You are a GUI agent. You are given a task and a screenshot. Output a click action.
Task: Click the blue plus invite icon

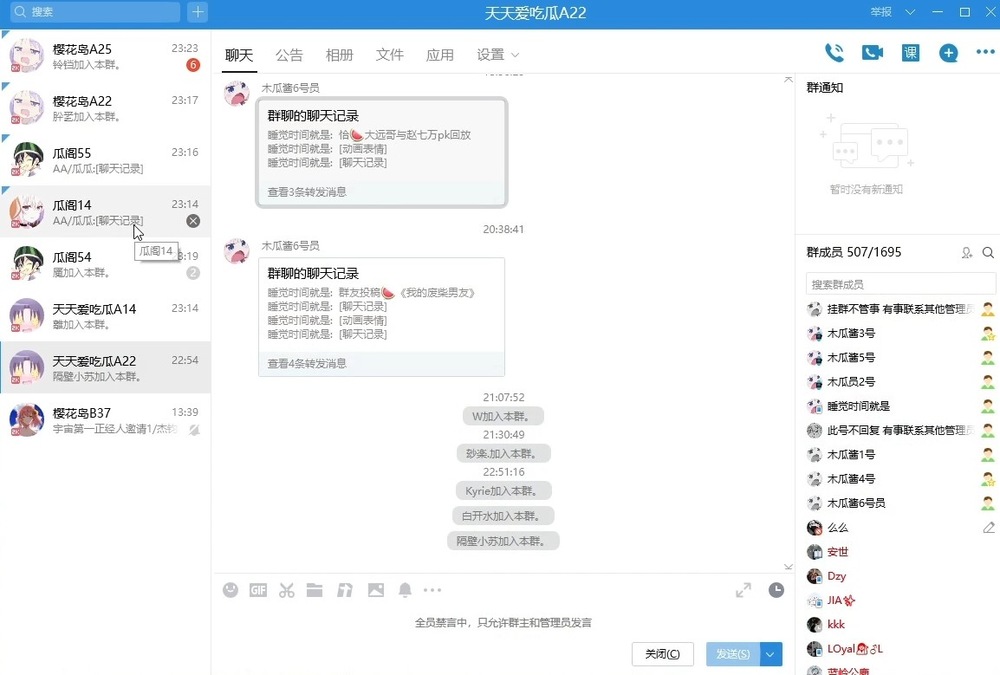948,53
